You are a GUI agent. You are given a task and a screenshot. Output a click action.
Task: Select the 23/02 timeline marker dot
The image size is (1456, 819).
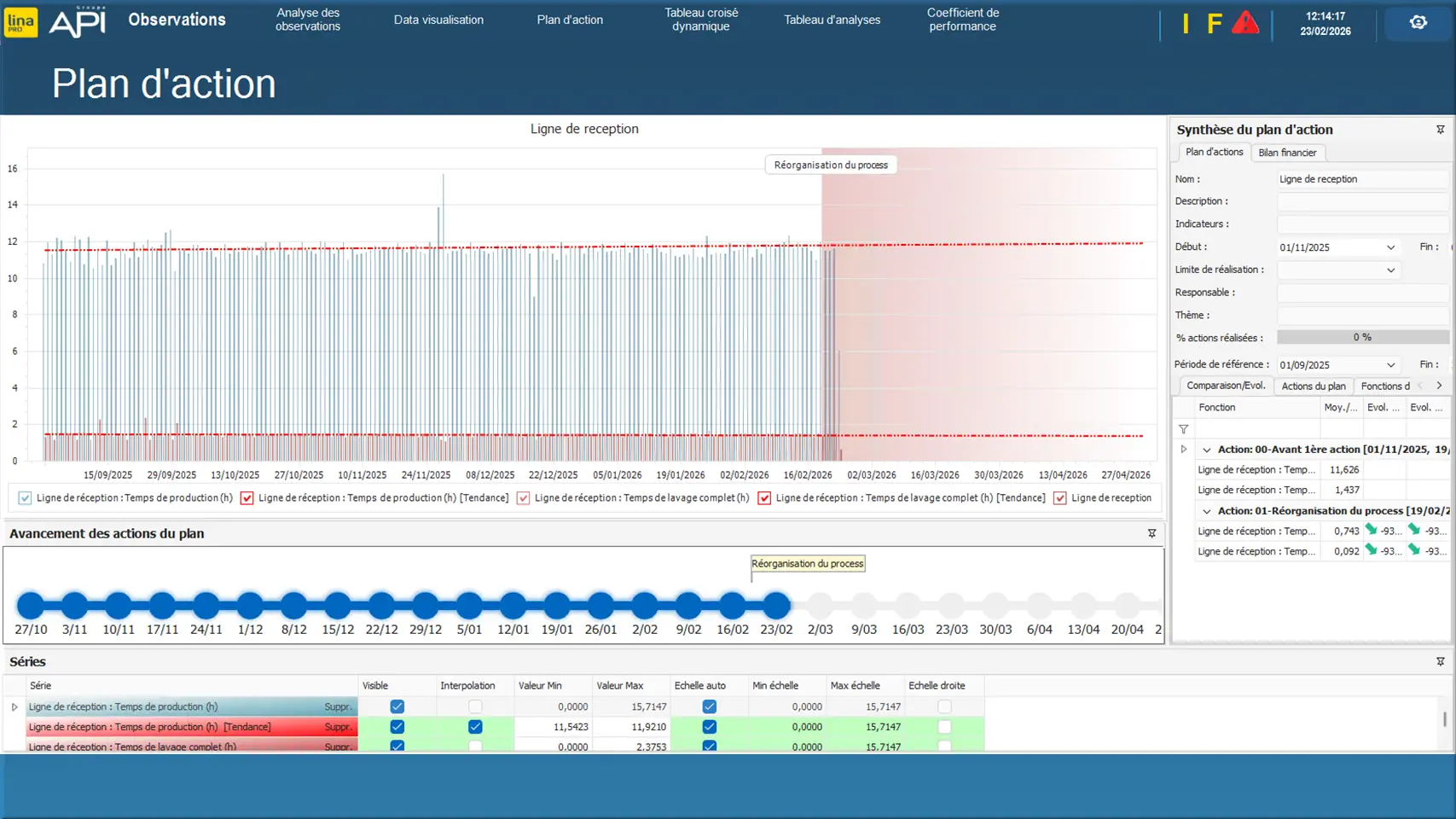coord(776,606)
